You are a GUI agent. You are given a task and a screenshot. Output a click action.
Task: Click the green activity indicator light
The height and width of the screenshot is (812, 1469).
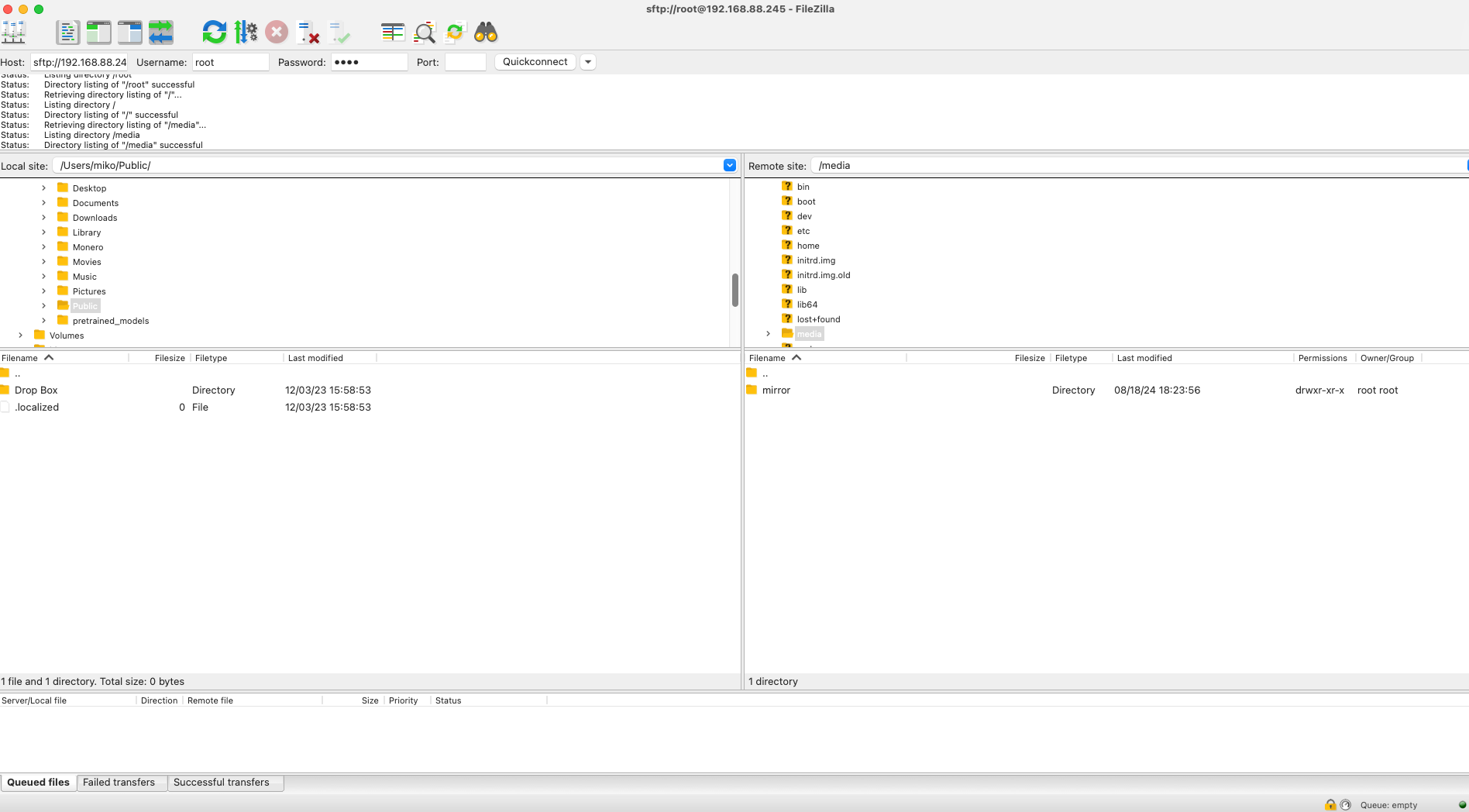(1462, 804)
